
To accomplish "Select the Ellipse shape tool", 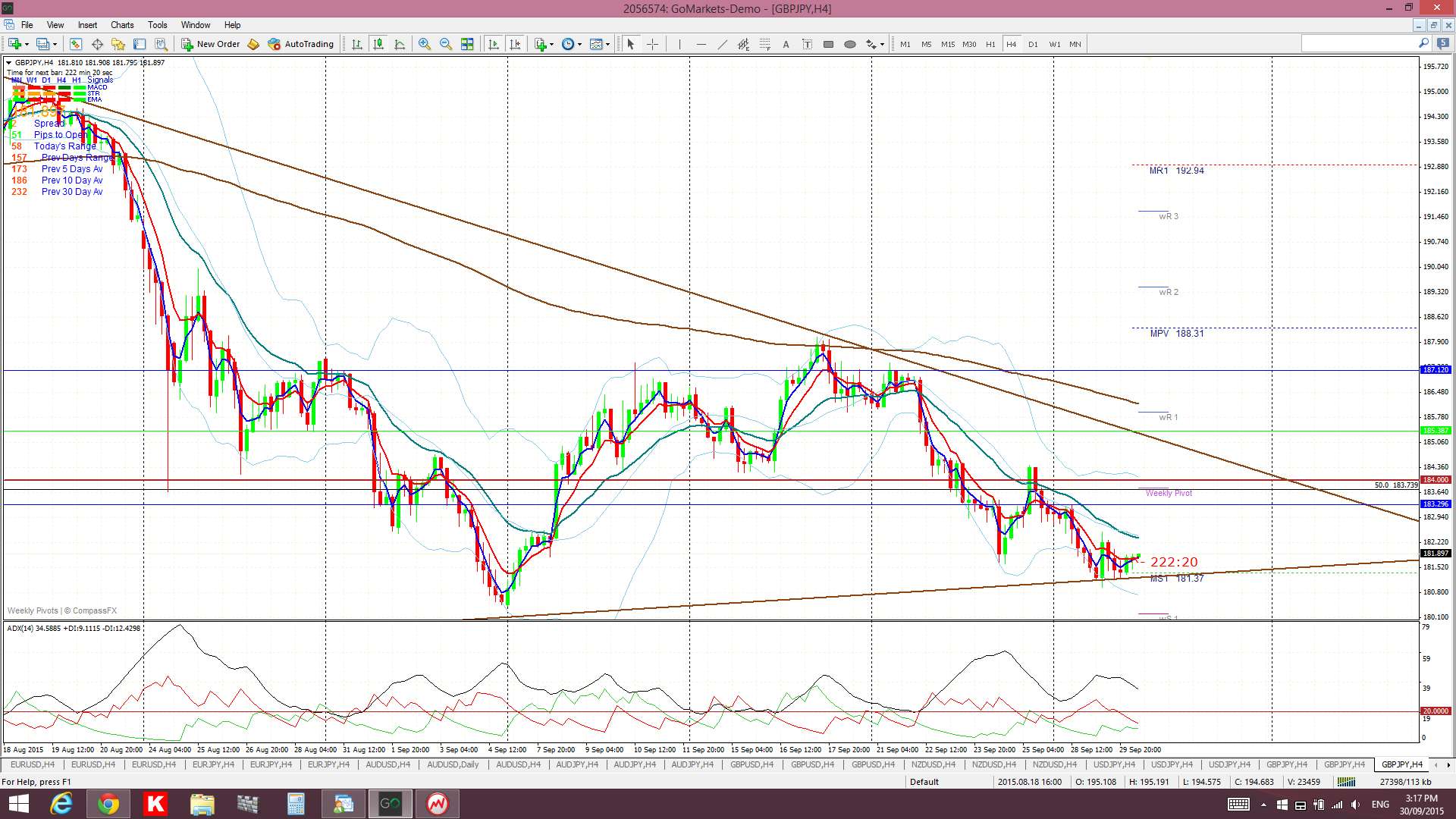I will (849, 44).
